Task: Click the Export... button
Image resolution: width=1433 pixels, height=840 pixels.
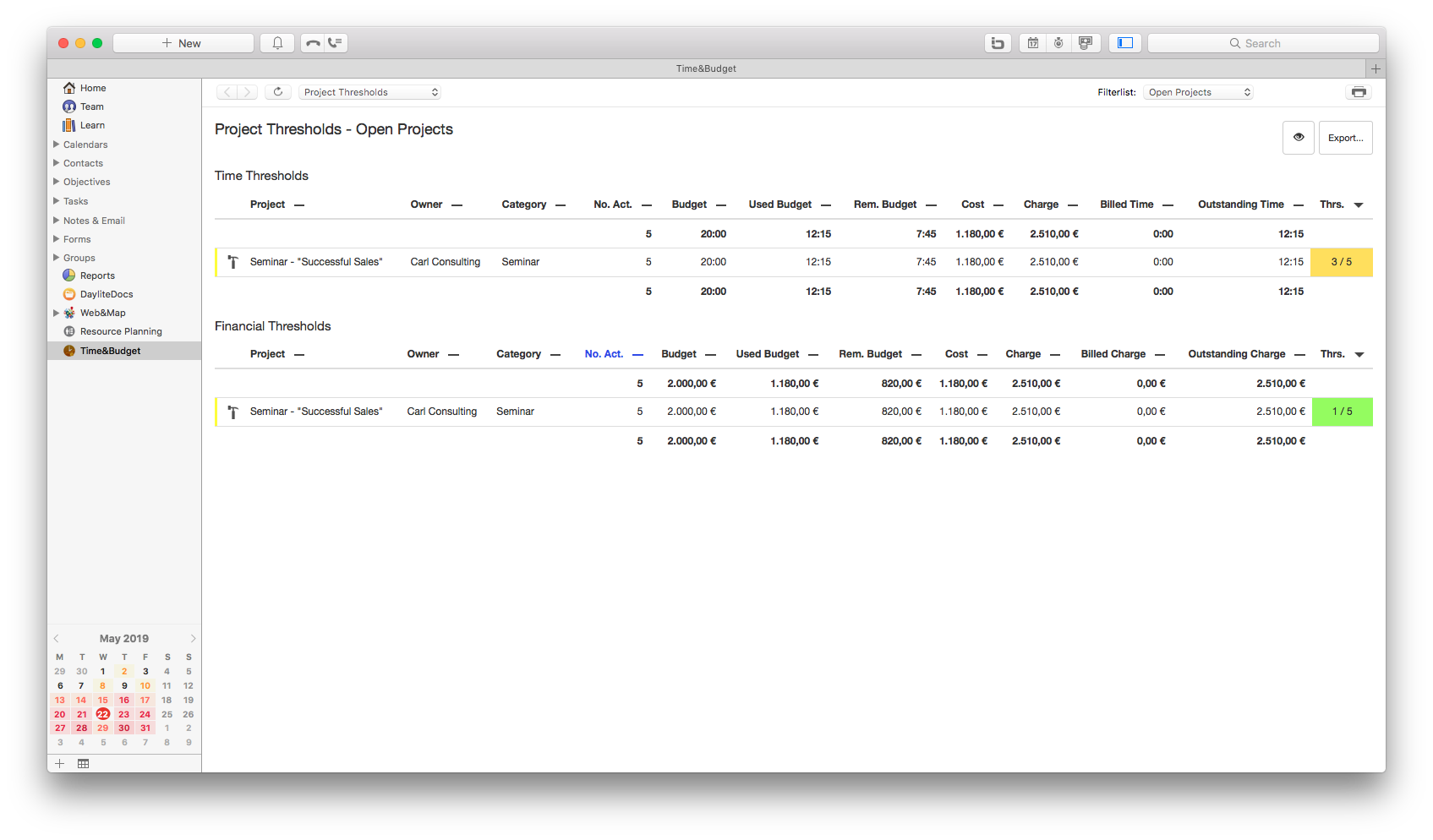Action: click(1345, 138)
